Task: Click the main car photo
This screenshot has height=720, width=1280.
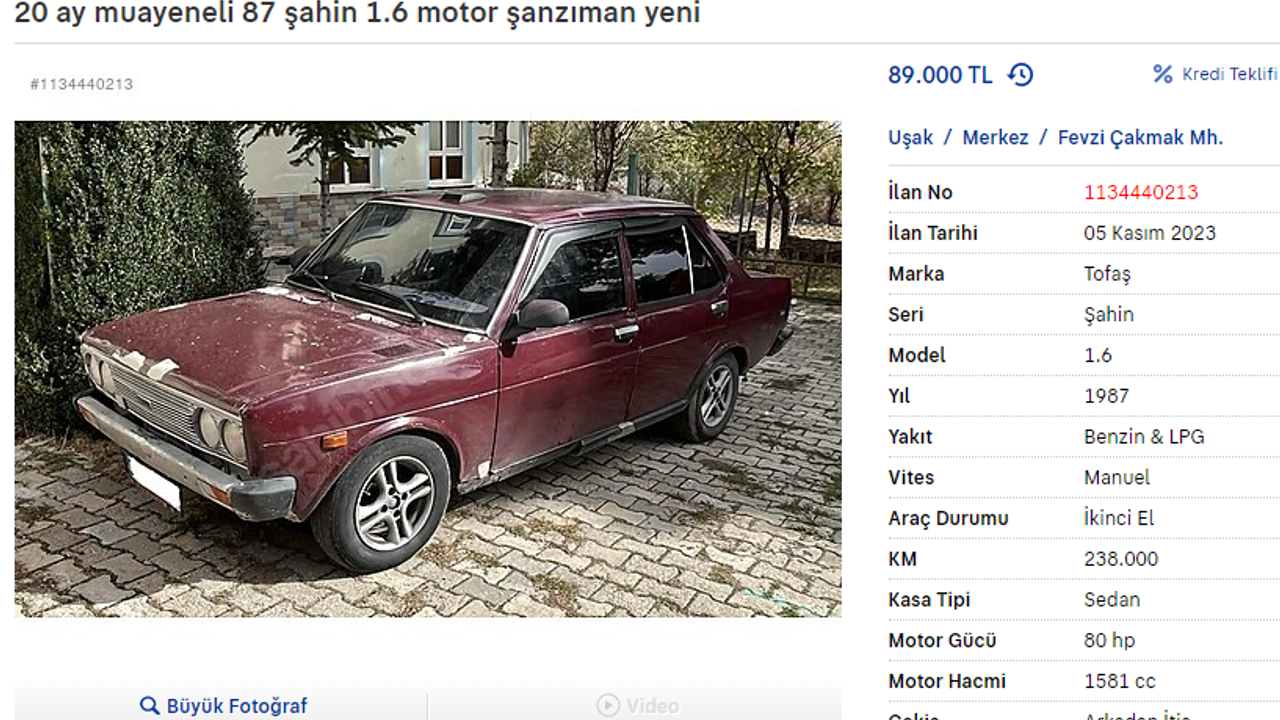Action: 428,369
